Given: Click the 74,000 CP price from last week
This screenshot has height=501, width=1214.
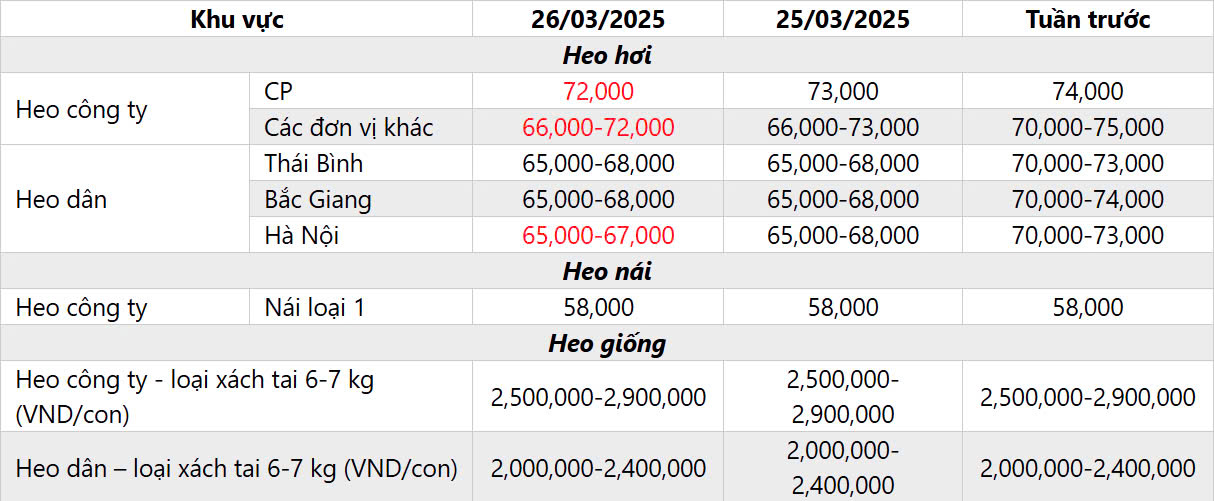Looking at the screenshot, I should (1088, 92).
